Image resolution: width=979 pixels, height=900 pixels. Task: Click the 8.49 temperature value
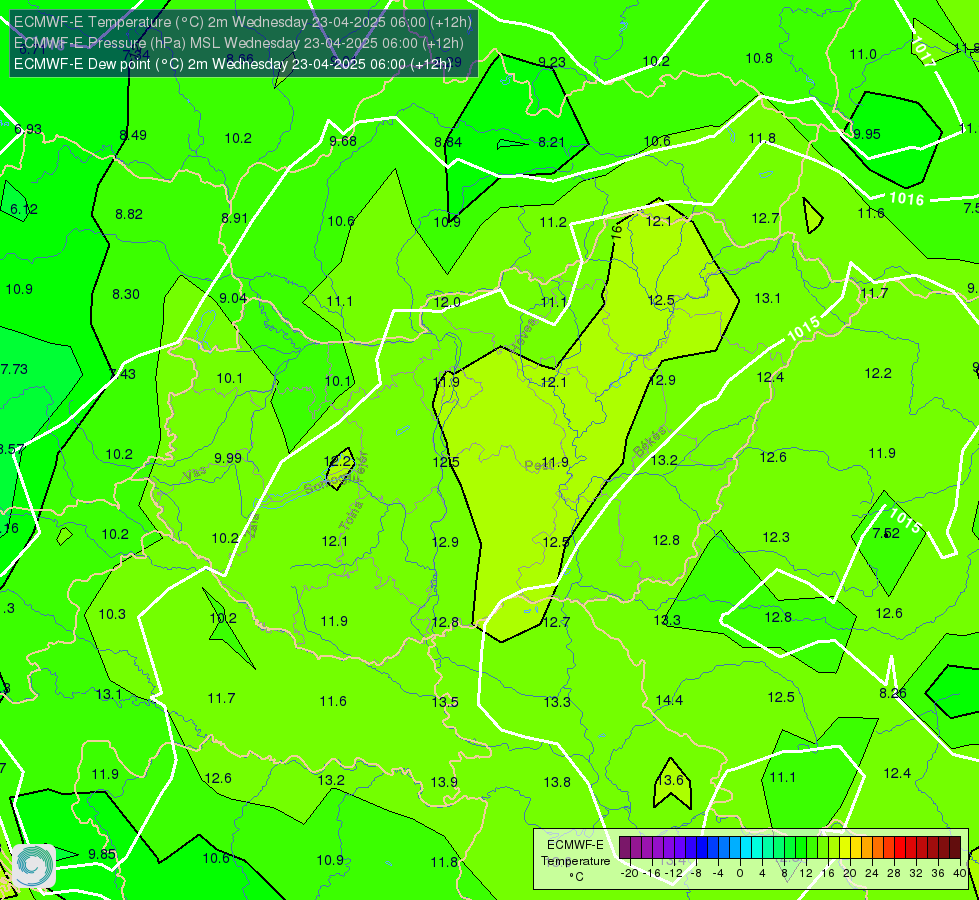click(x=133, y=135)
